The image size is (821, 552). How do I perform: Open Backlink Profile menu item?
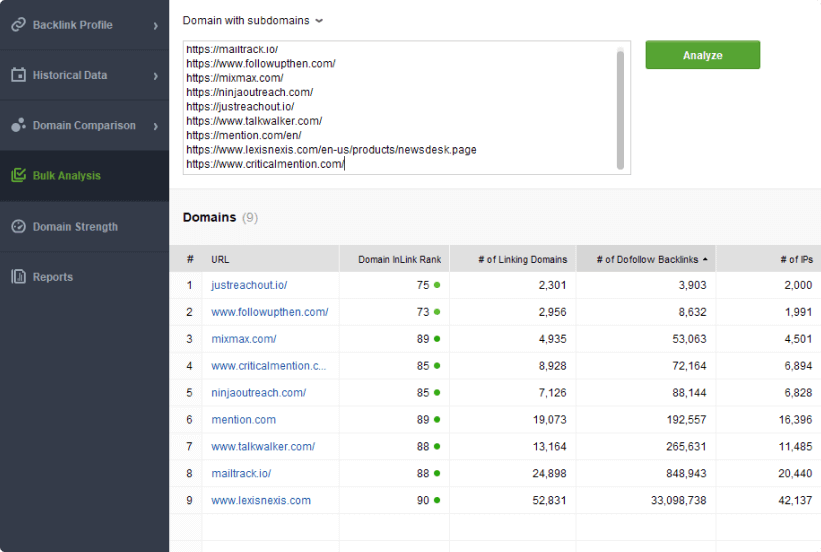click(84, 25)
